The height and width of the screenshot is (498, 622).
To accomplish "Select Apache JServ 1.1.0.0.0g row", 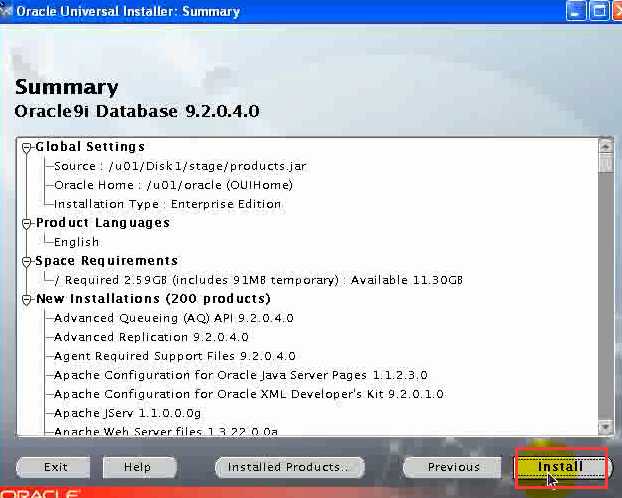I will point(127,413).
